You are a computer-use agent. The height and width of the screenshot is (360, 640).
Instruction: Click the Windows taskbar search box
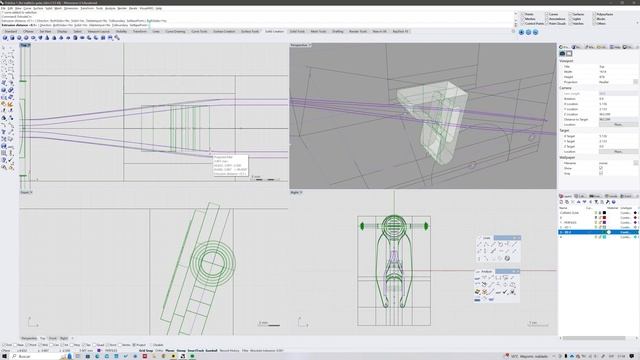coord(37,356)
